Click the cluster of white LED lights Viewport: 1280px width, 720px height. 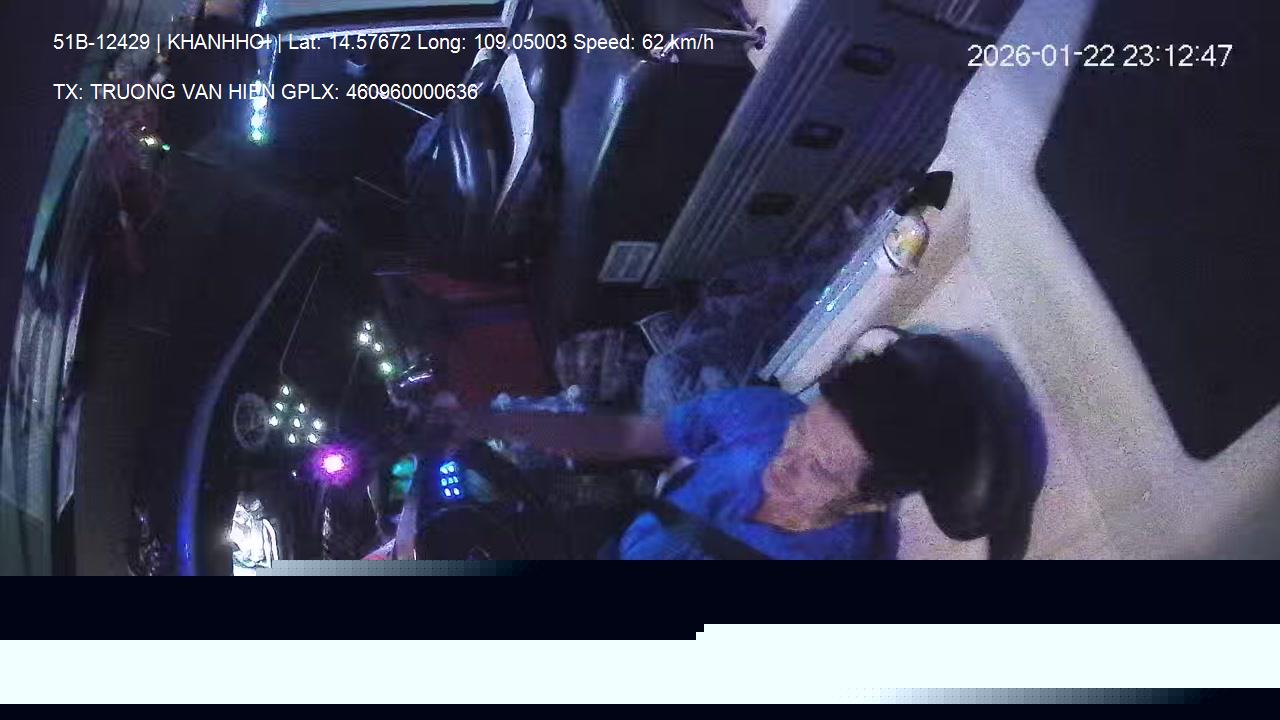pyautogui.click(x=295, y=420)
